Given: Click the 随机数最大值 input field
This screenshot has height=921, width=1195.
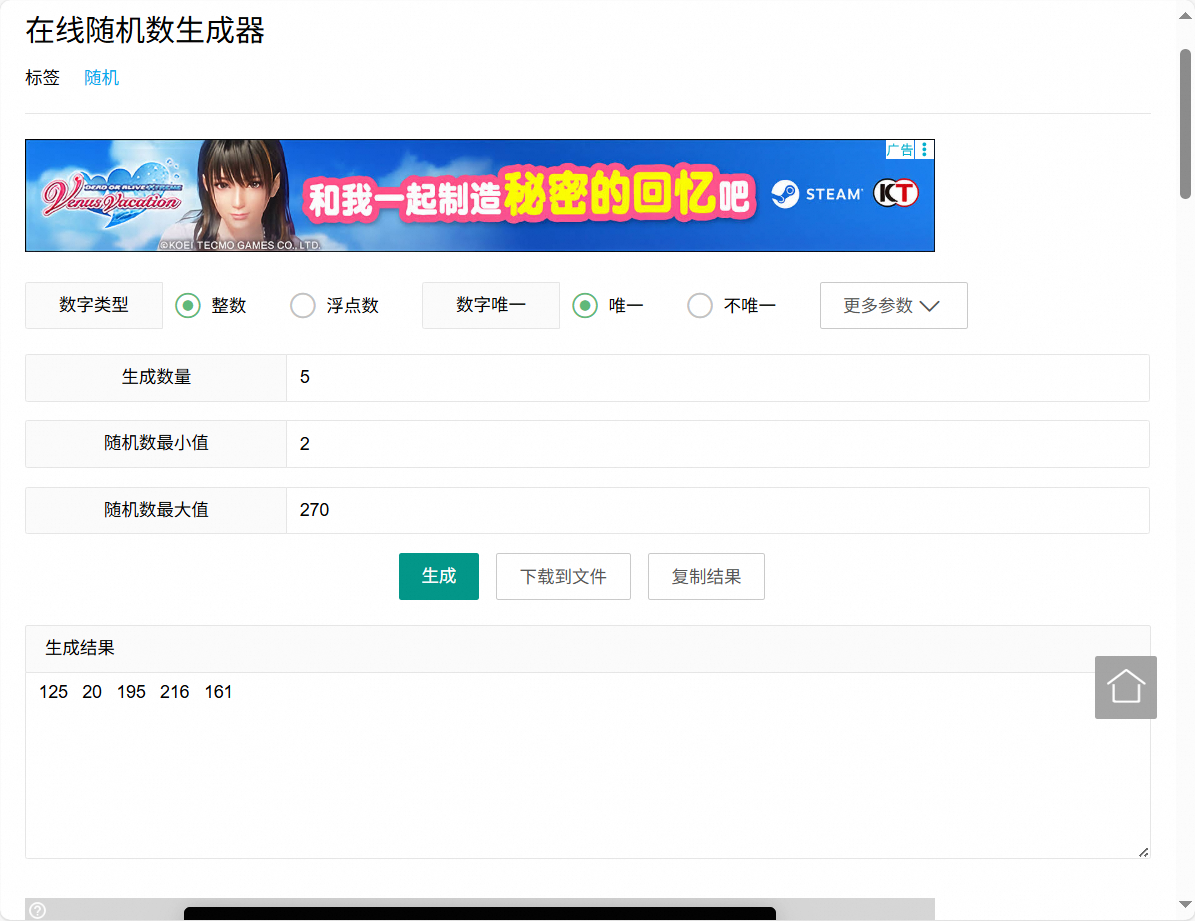Looking at the screenshot, I should pyautogui.click(x=717, y=510).
